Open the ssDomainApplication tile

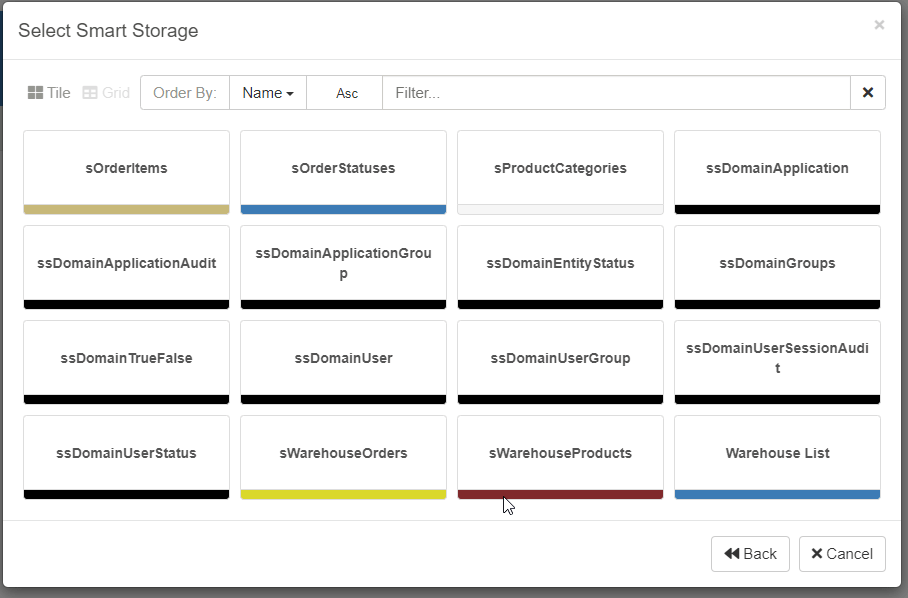click(777, 168)
